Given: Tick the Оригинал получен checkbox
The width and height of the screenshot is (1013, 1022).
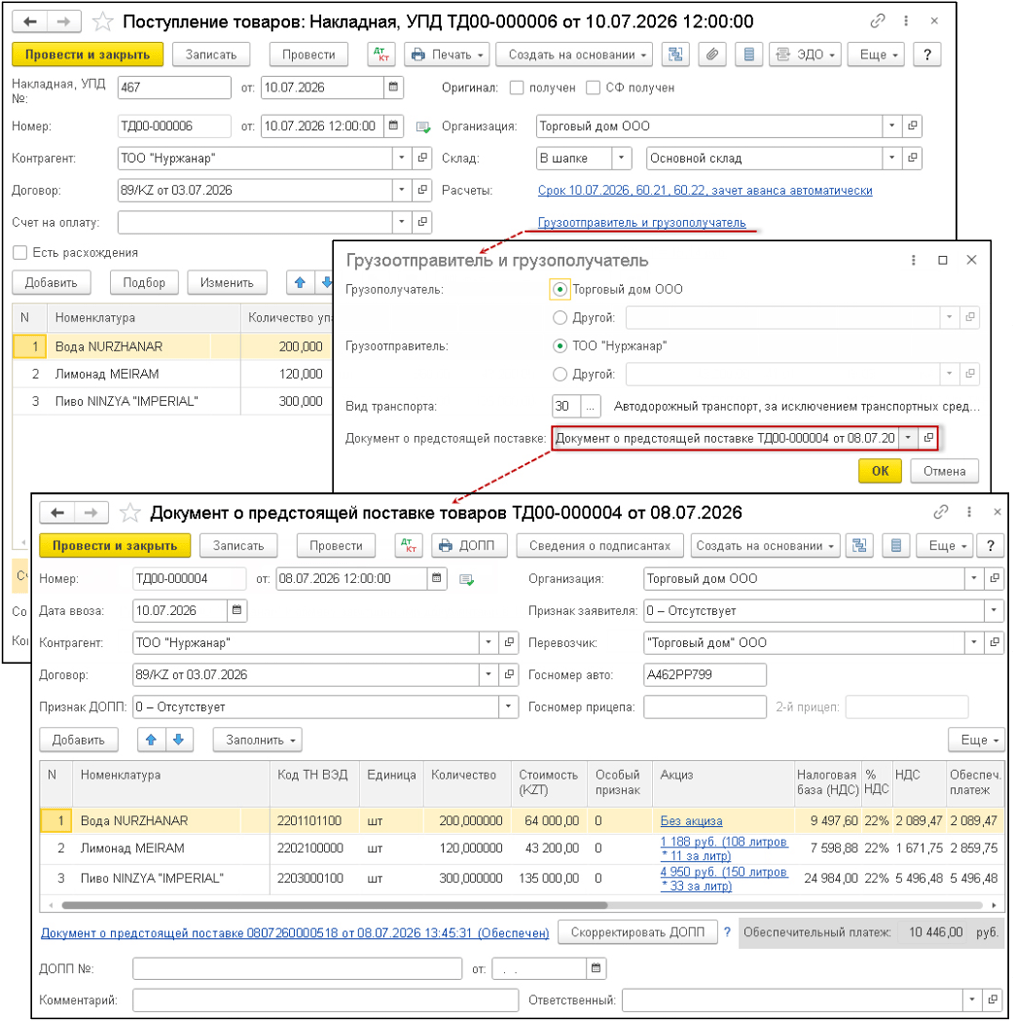Looking at the screenshot, I should click(x=517, y=87).
